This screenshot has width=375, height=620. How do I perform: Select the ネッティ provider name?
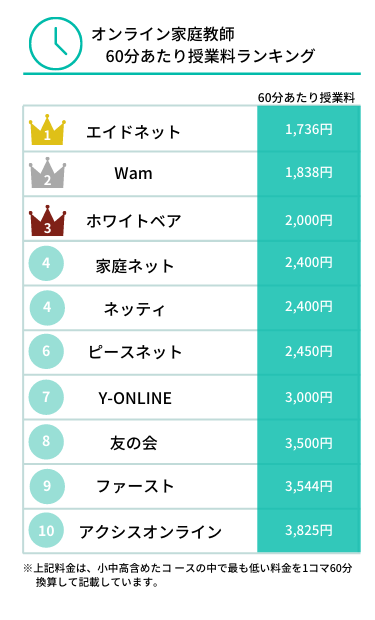(134, 308)
